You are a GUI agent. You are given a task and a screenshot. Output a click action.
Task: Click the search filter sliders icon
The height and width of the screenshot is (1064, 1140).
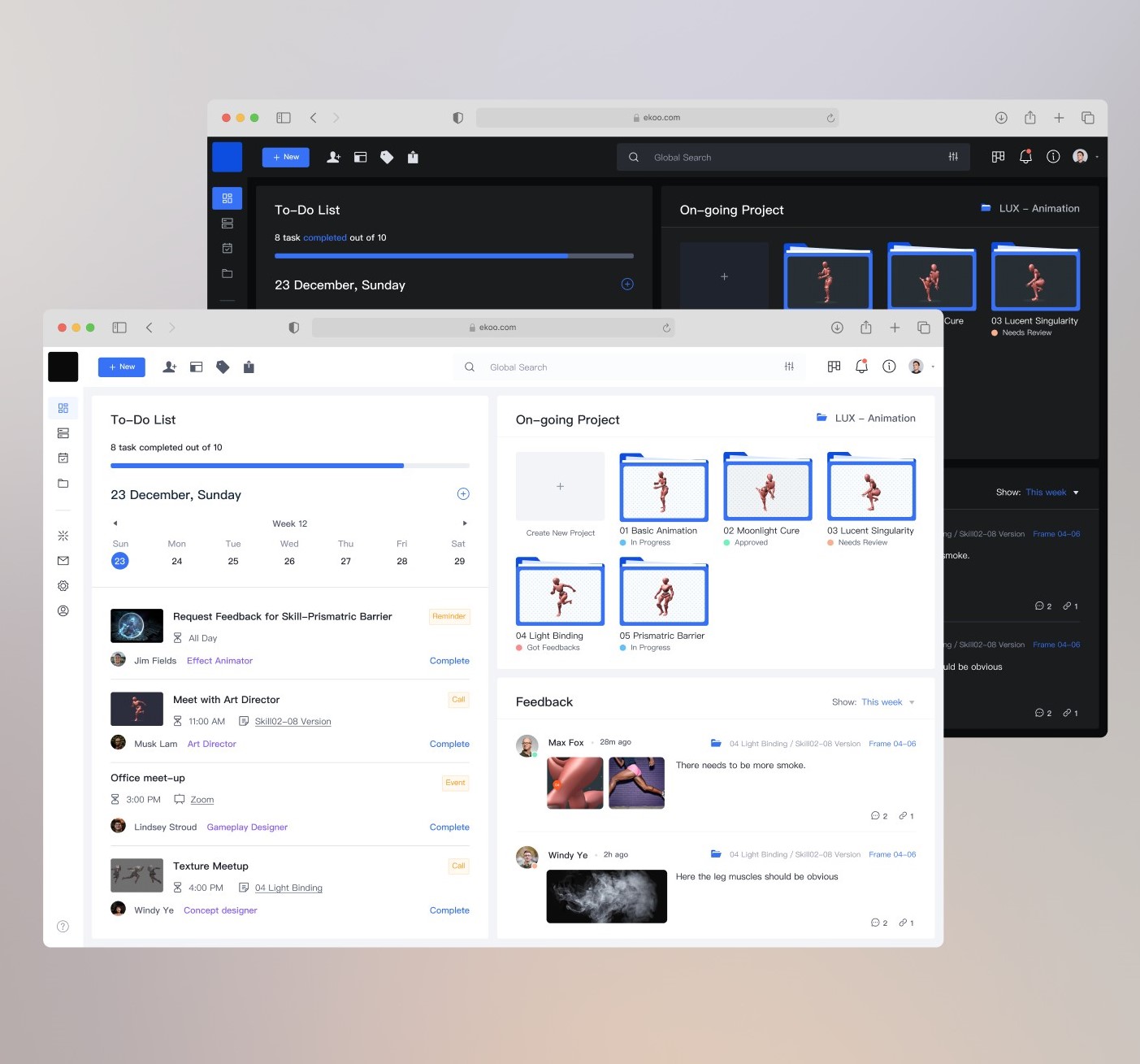(x=789, y=367)
